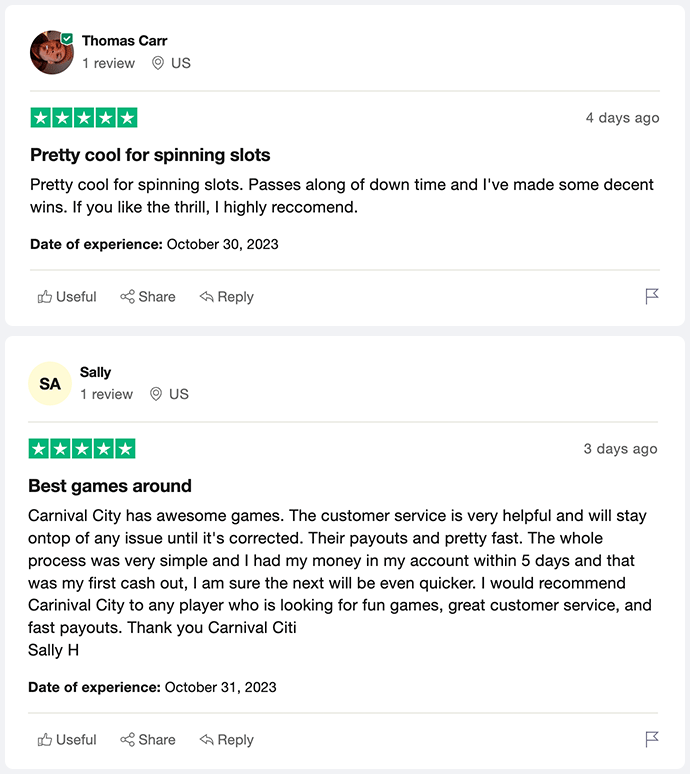Flag Thomas Carr's review
The height and width of the screenshot is (774, 690).
click(x=652, y=296)
